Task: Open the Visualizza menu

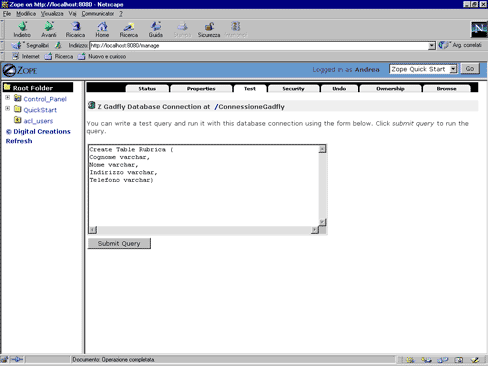Action: [x=52, y=14]
